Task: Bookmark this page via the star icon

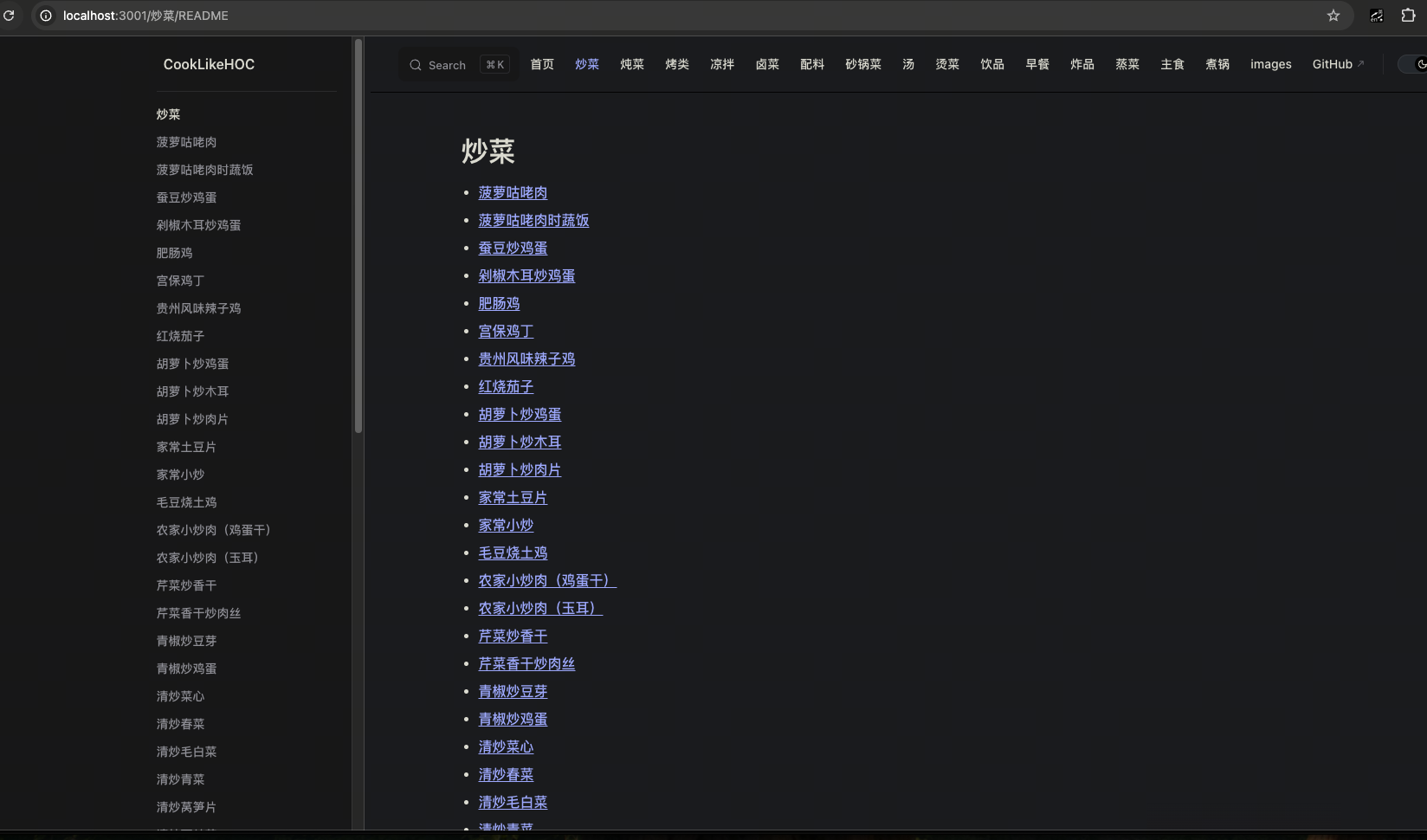Action: 1333,15
